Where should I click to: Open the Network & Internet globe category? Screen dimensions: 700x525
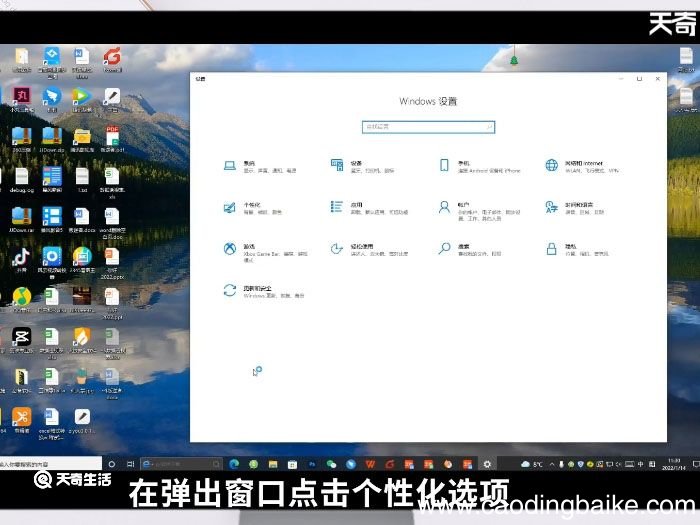(582, 166)
